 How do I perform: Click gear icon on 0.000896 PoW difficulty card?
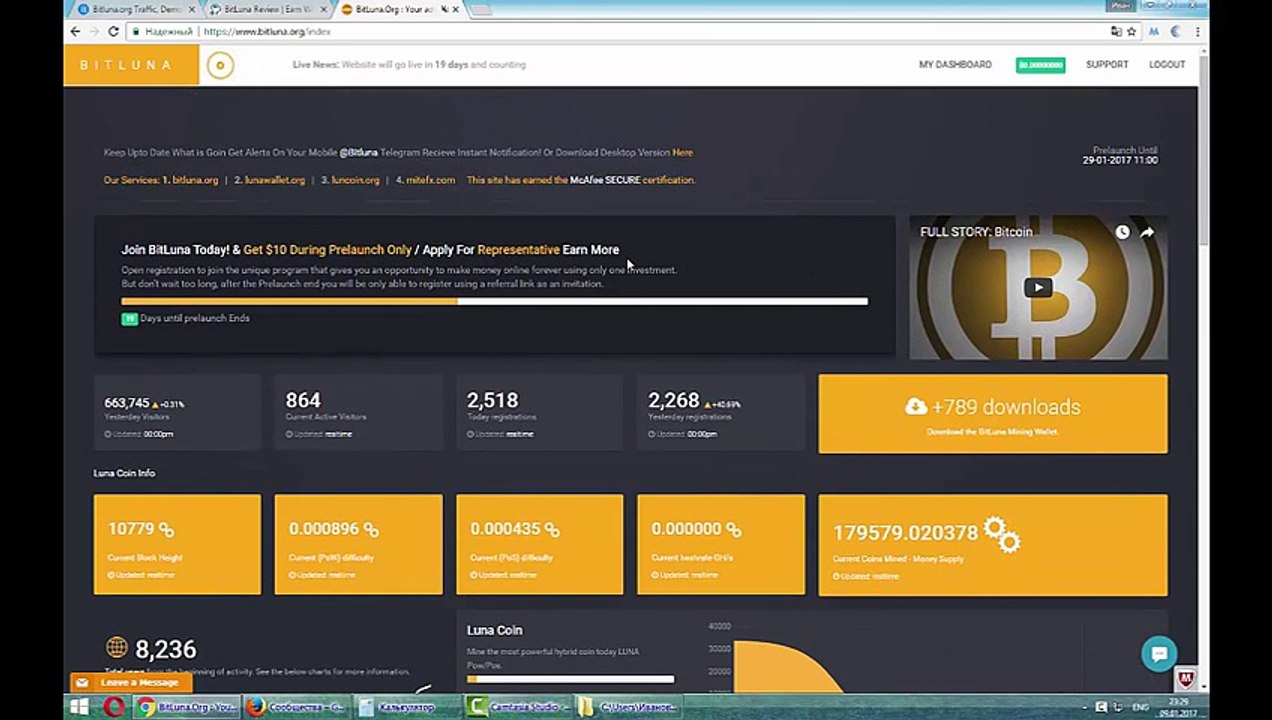click(371, 529)
